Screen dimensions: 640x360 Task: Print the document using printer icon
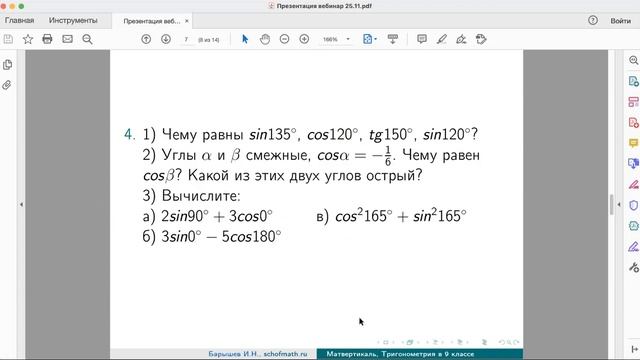click(47, 39)
